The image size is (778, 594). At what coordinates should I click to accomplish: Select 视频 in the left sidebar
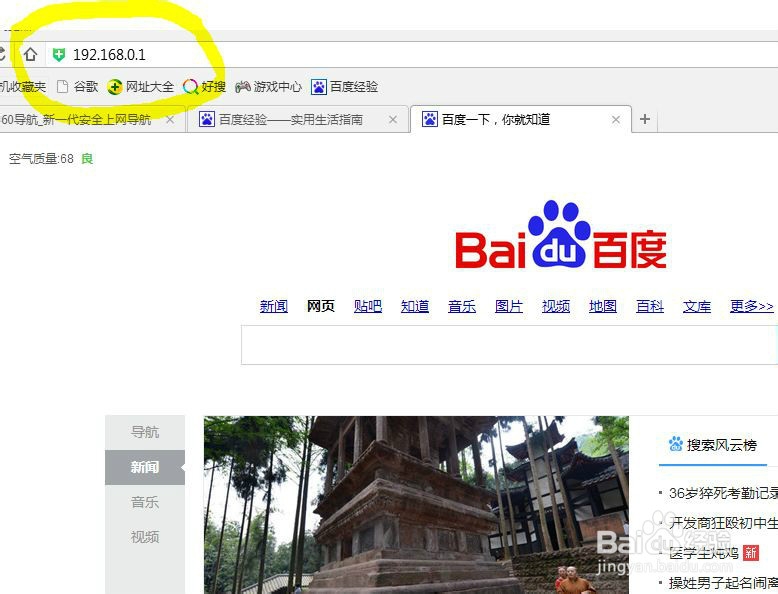(145, 537)
